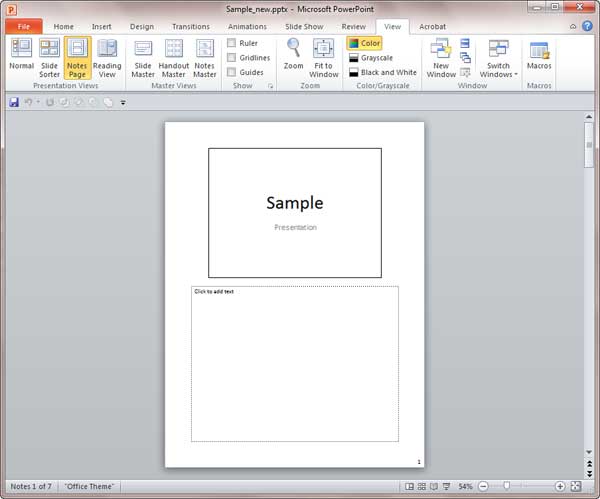Click the page number 1 on notes page
Viewport: 600px width, 499px height.
[x=419, y=462]
